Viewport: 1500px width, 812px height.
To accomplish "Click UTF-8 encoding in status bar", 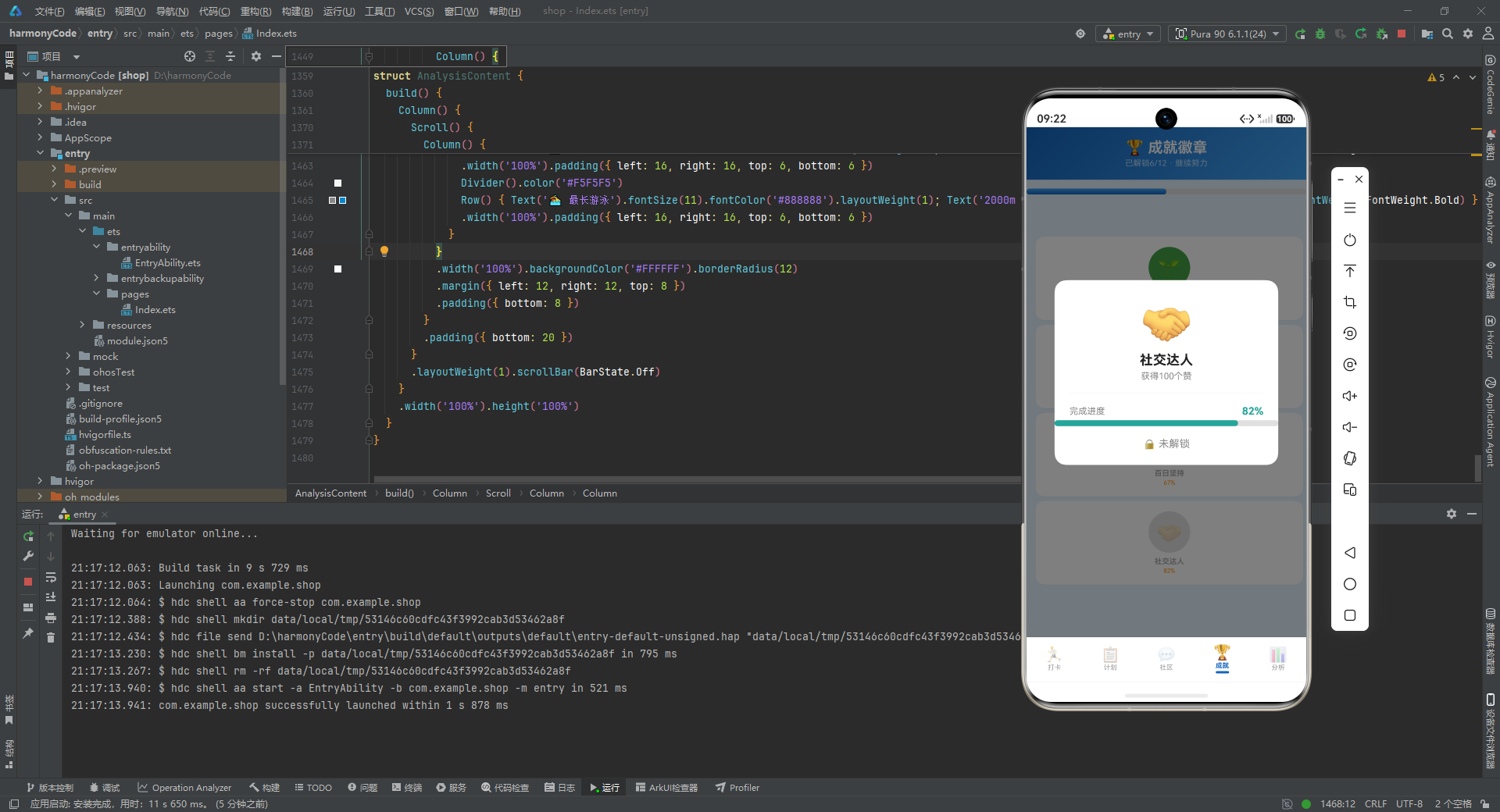I will pyautogui.click(x=1409, y=803).
